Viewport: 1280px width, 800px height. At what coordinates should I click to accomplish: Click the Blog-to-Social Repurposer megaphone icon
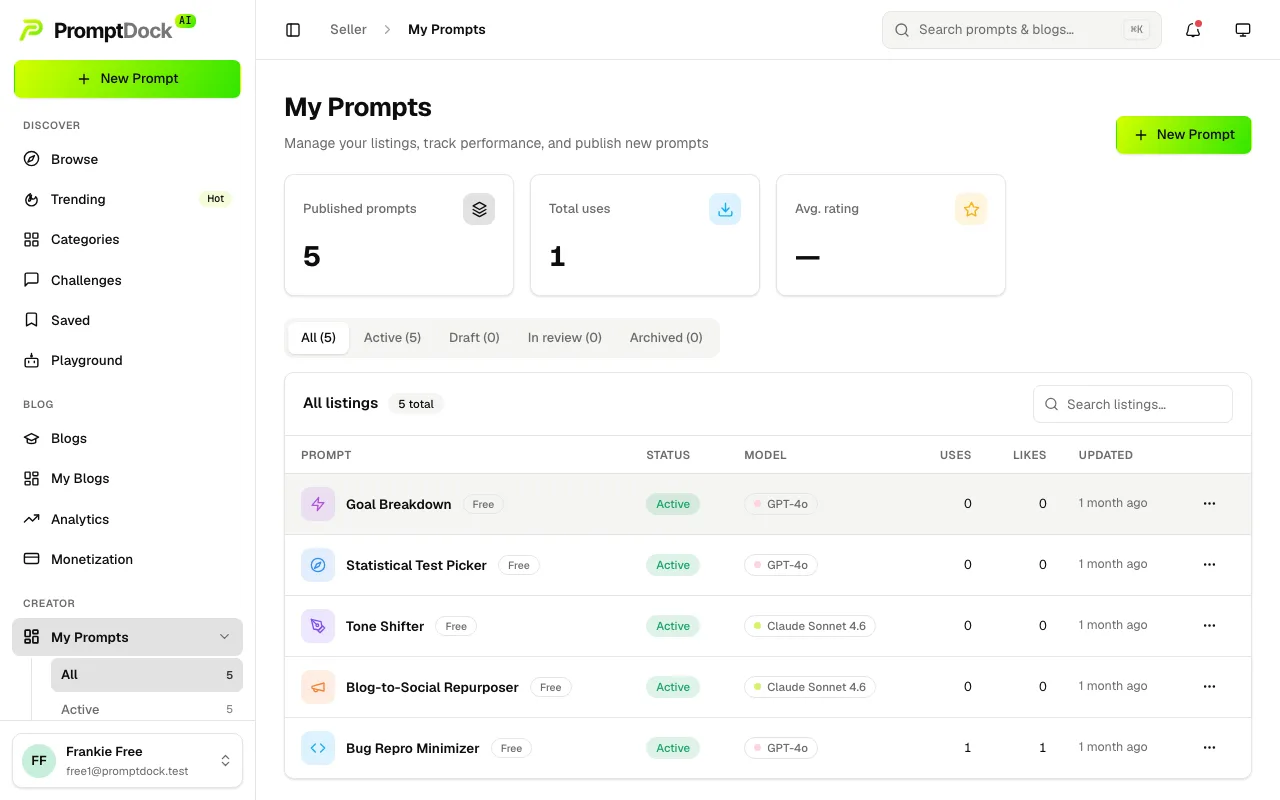tap(318, 687)
